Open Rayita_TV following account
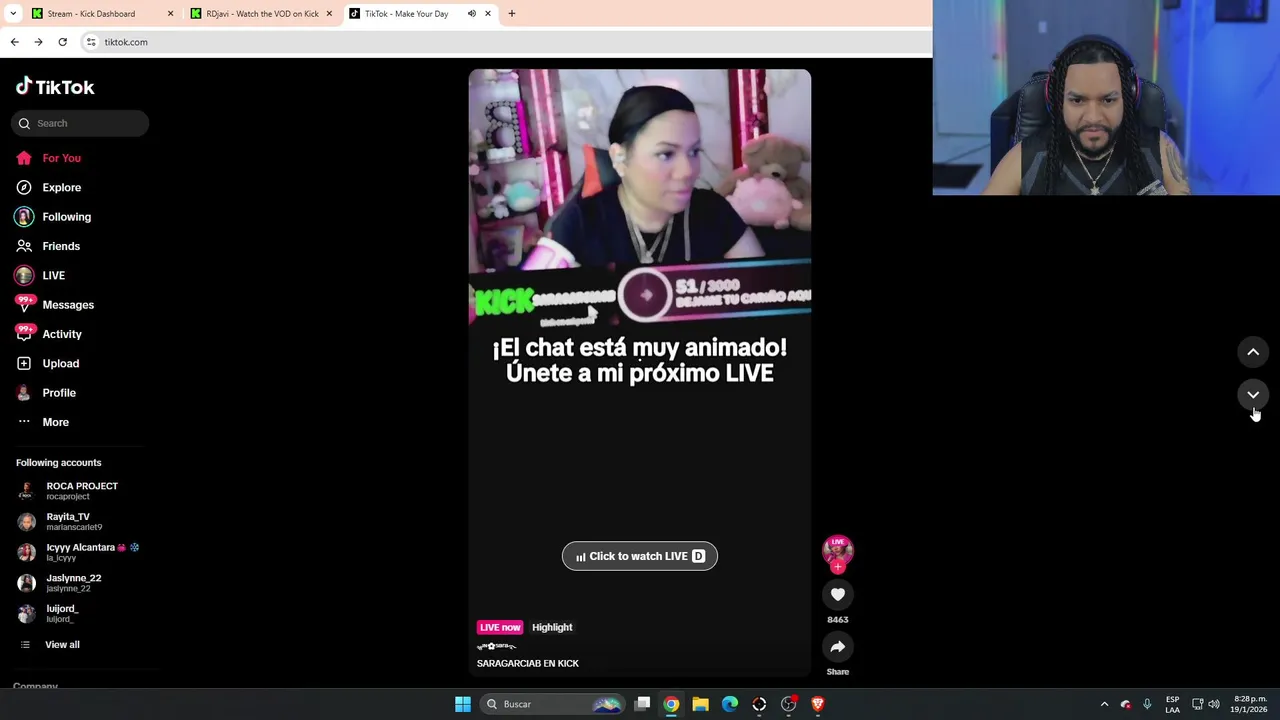 pos(60,522)
